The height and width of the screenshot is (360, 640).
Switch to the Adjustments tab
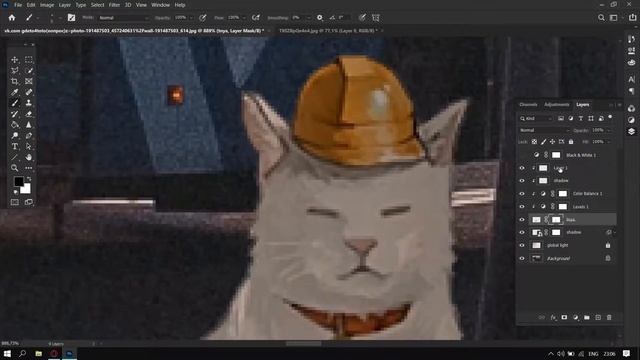(x=557, y=105)
